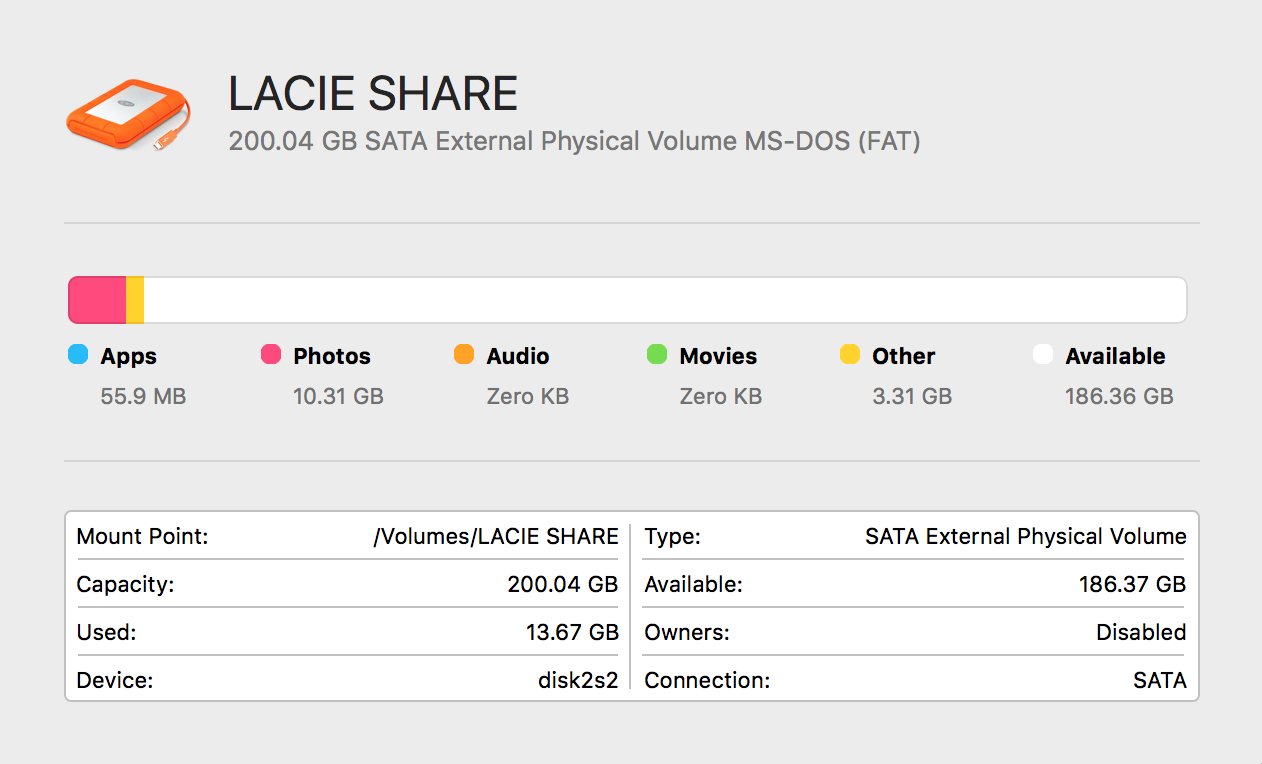
Task: Click the pink Photos color dot
Action: 270,354
